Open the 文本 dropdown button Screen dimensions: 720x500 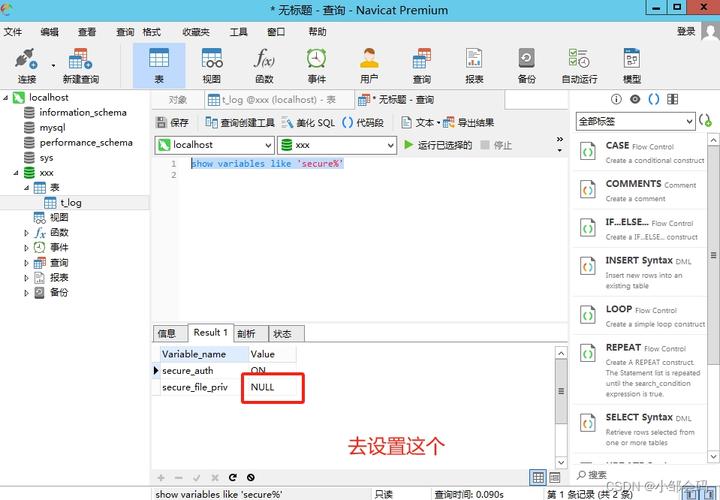(421, 123)
